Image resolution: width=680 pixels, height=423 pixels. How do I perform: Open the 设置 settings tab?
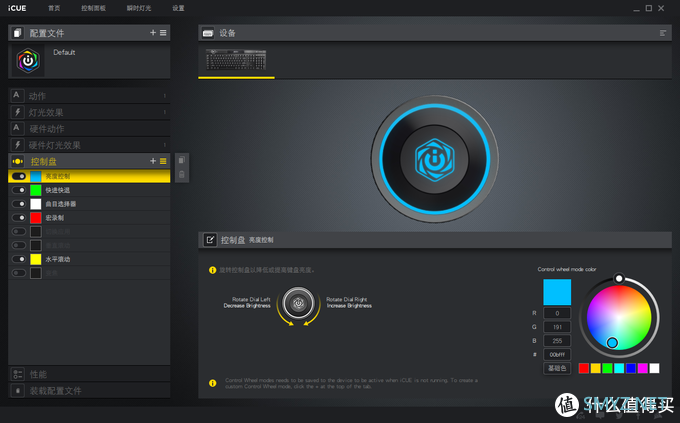pos(178,8)
